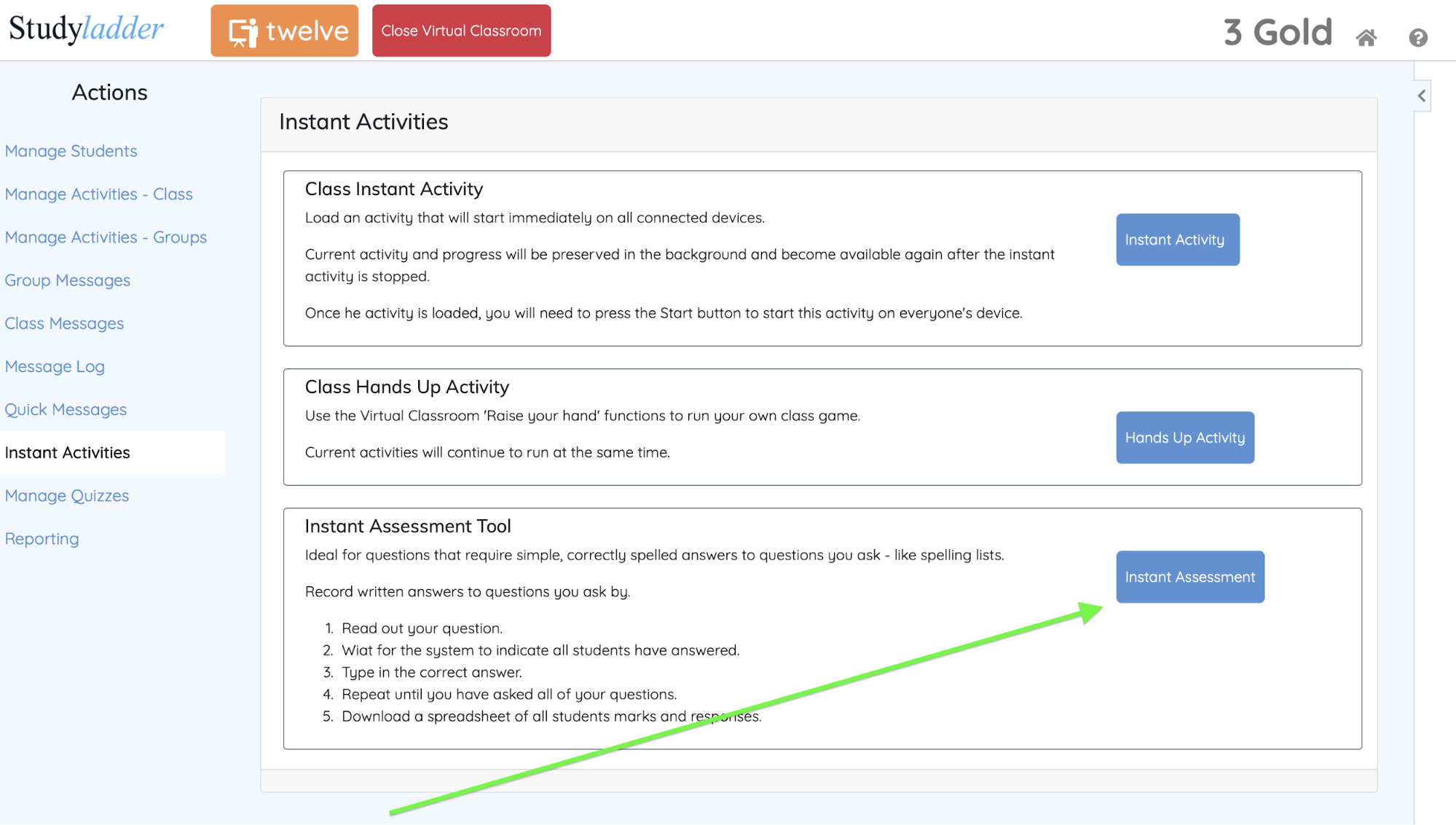Start an Instant Activity
1456x825 pixels.
pos(1177,240)
